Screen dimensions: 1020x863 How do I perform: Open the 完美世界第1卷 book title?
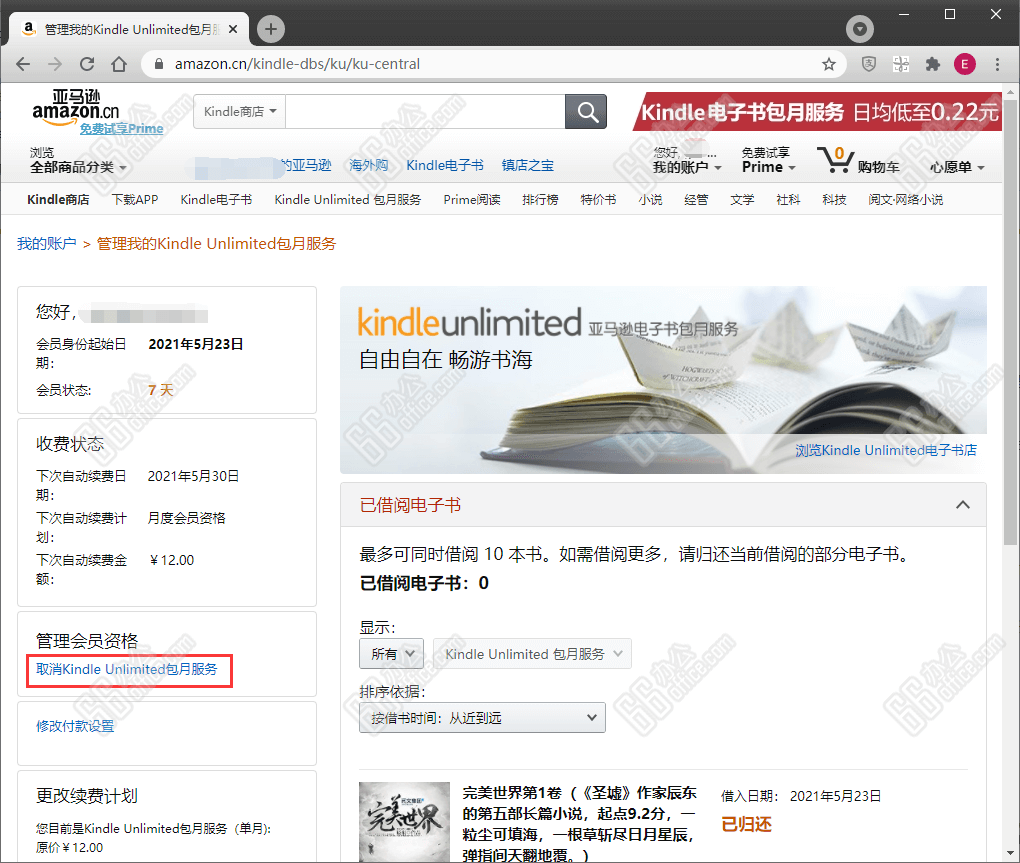tap(579, 824)
